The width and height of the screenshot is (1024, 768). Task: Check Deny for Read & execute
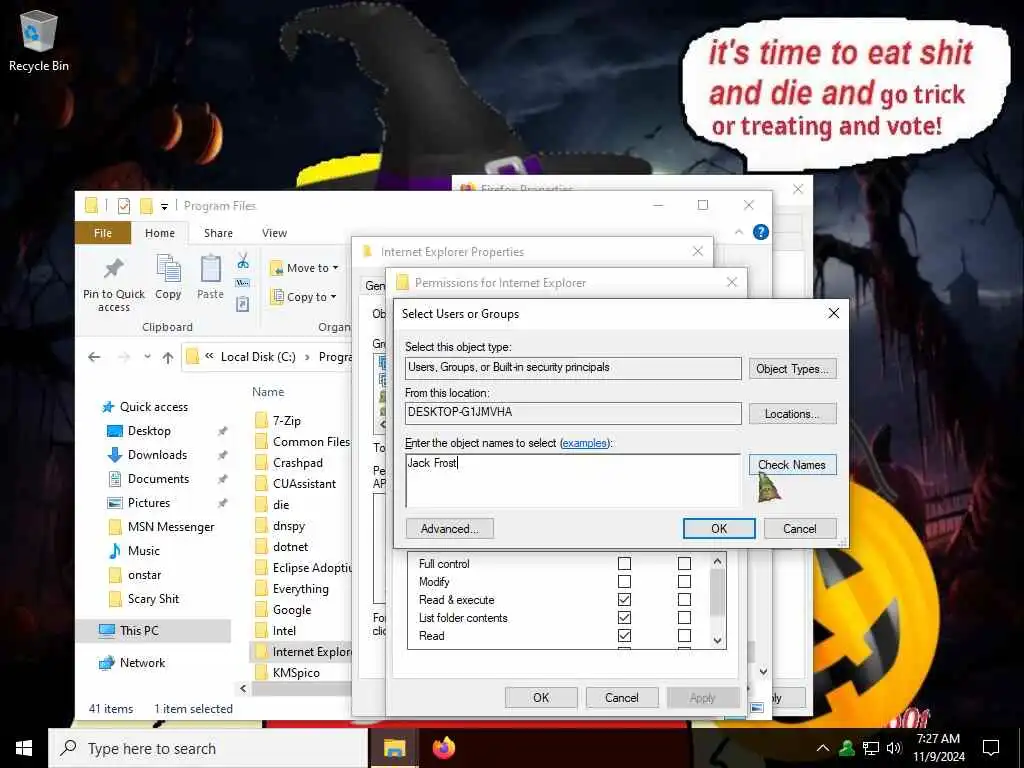pos(684,600)
